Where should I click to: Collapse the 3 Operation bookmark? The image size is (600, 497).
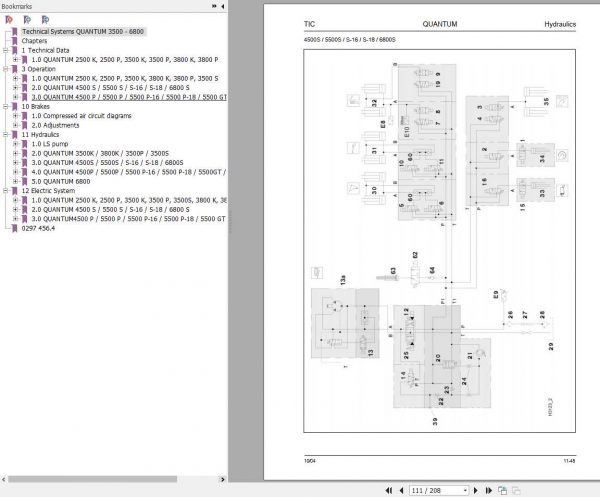[5, 69]
